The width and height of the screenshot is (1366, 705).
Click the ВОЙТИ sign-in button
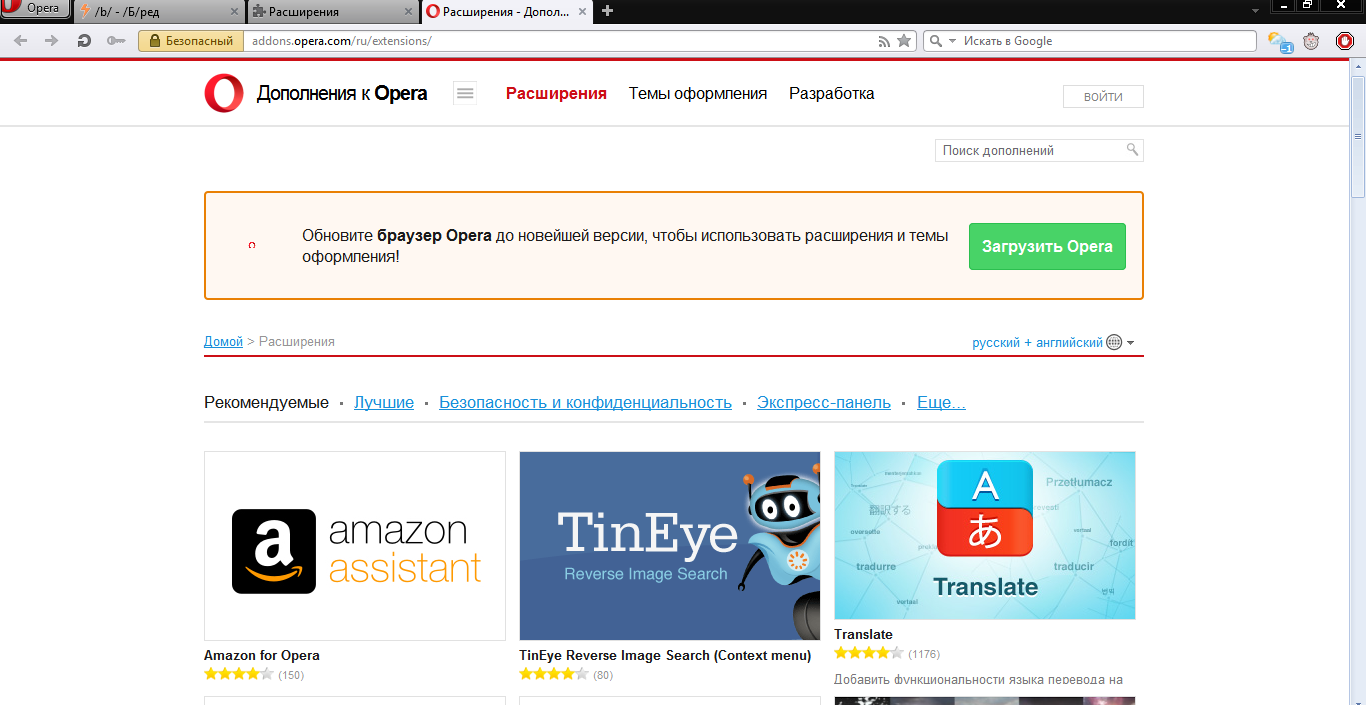tap(1103, 97)
